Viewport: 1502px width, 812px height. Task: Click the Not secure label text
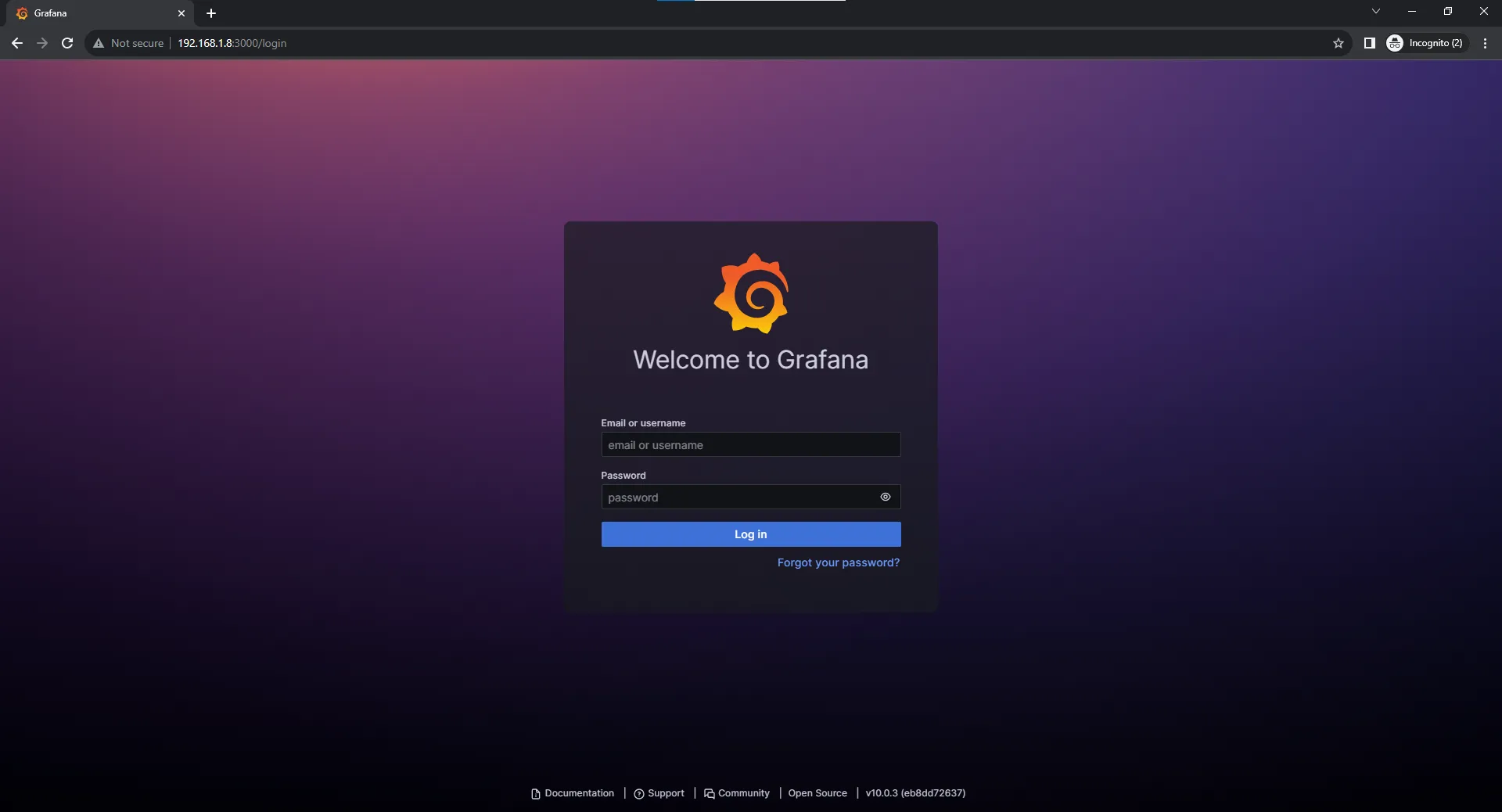[137, 43]
